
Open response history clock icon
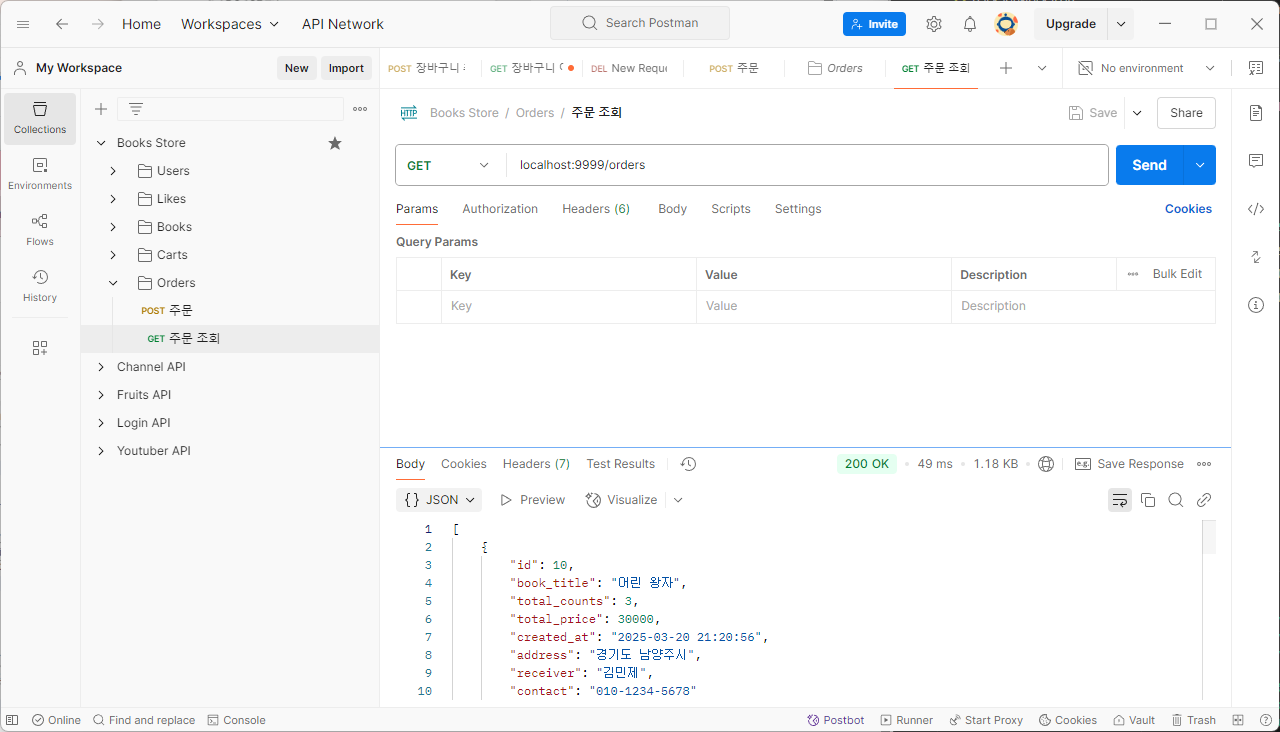tap(688, 464)
